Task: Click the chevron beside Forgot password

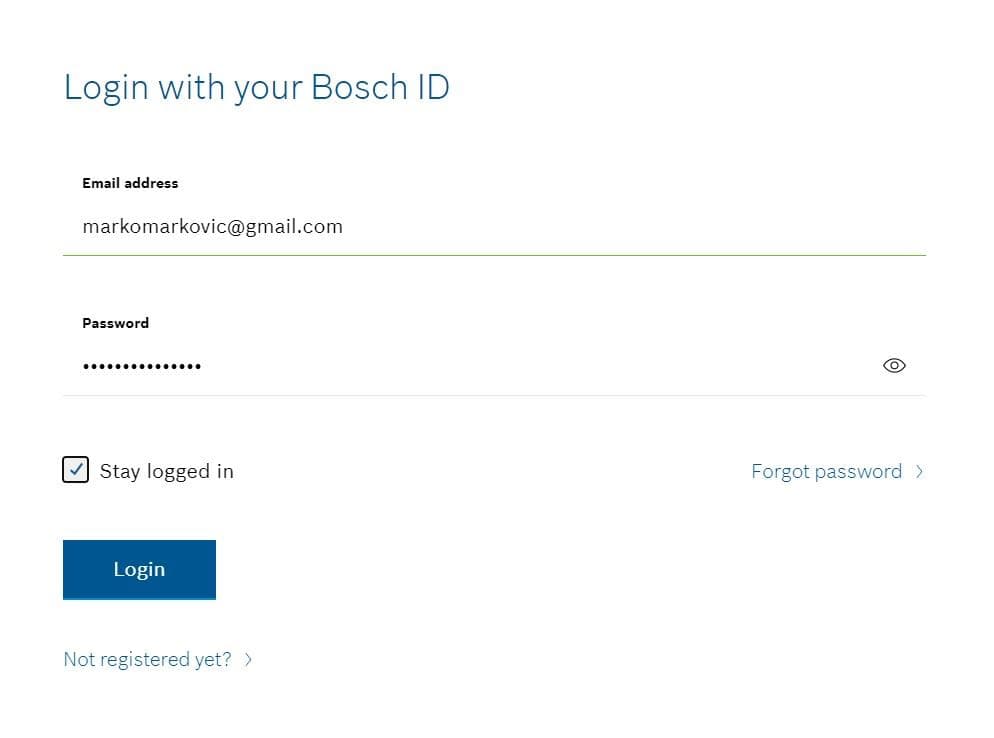Action: tap(920, 472)
